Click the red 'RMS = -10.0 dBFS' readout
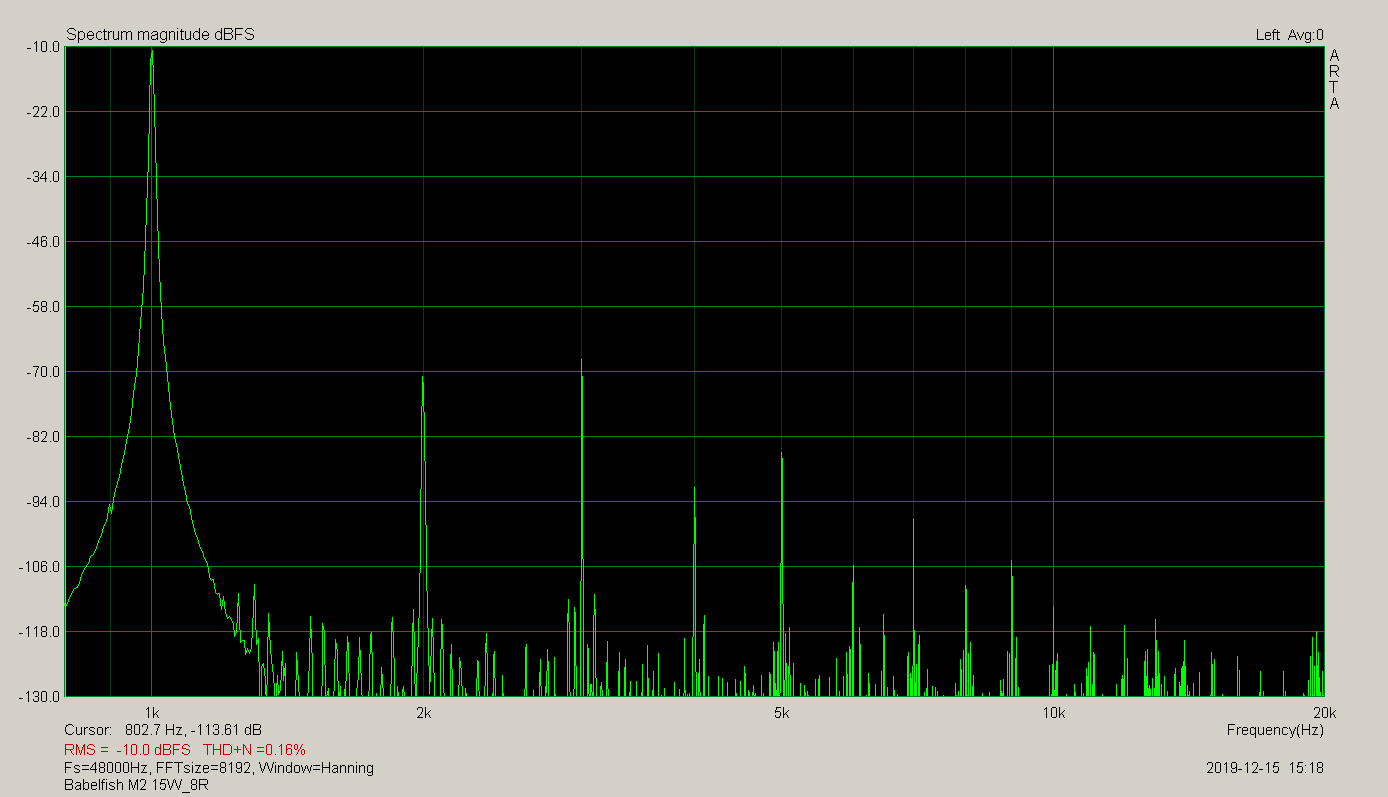Screen dimensions: 1388x797 [127, 749]
